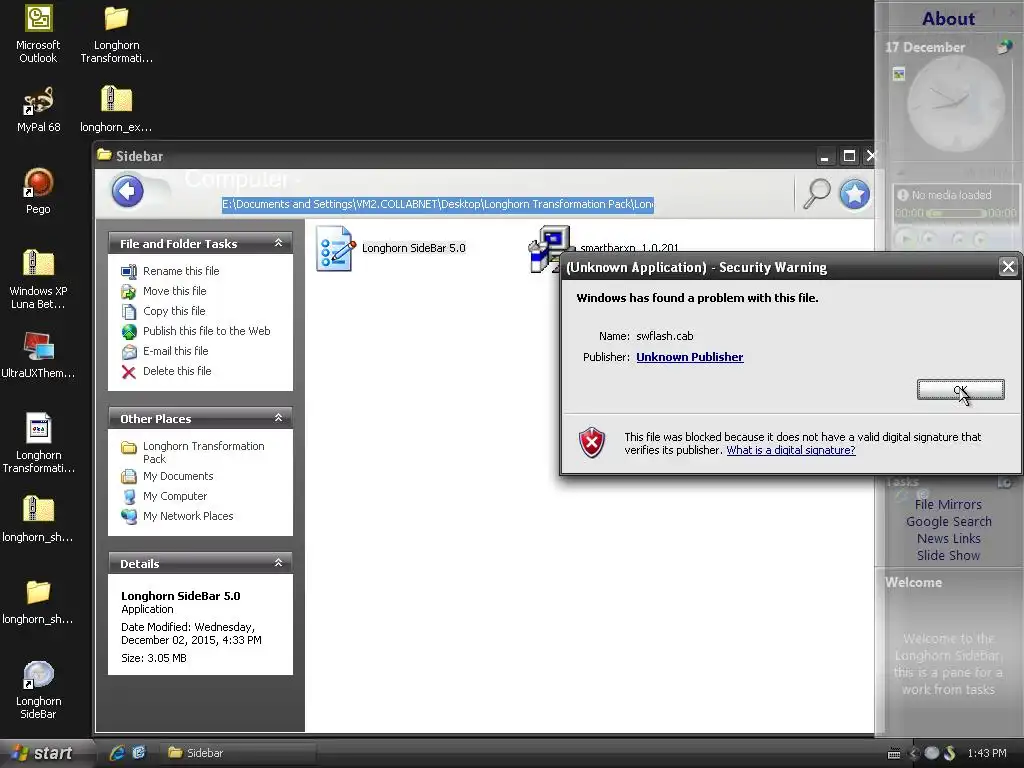The height and width of the screenshot is (768, 1024).
Task: Open File Mirrors sidebar link
Action: [x=948, y=505]
